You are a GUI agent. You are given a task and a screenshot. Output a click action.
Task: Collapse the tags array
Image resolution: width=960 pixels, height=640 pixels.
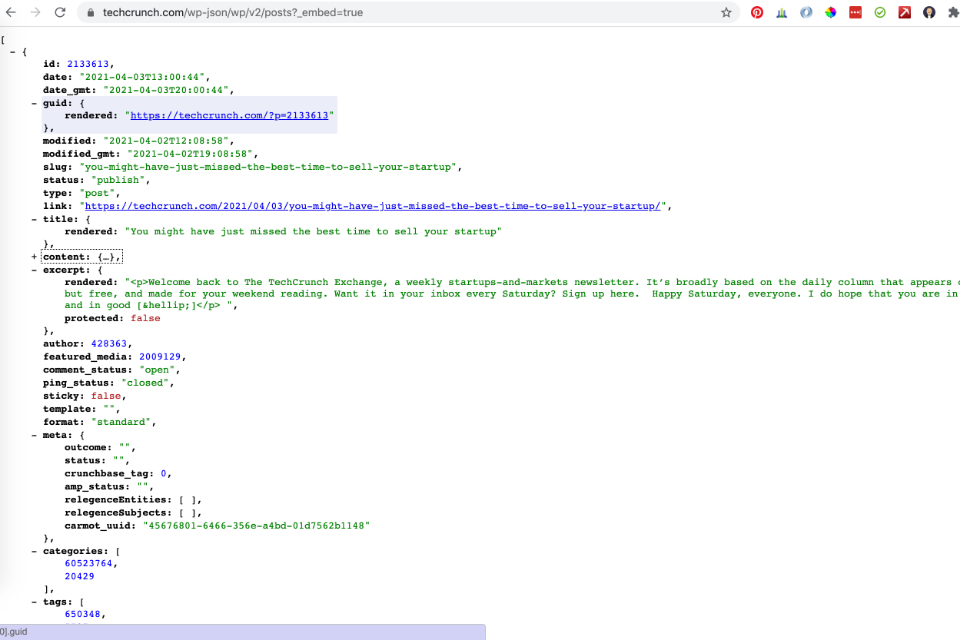[34, 602]
